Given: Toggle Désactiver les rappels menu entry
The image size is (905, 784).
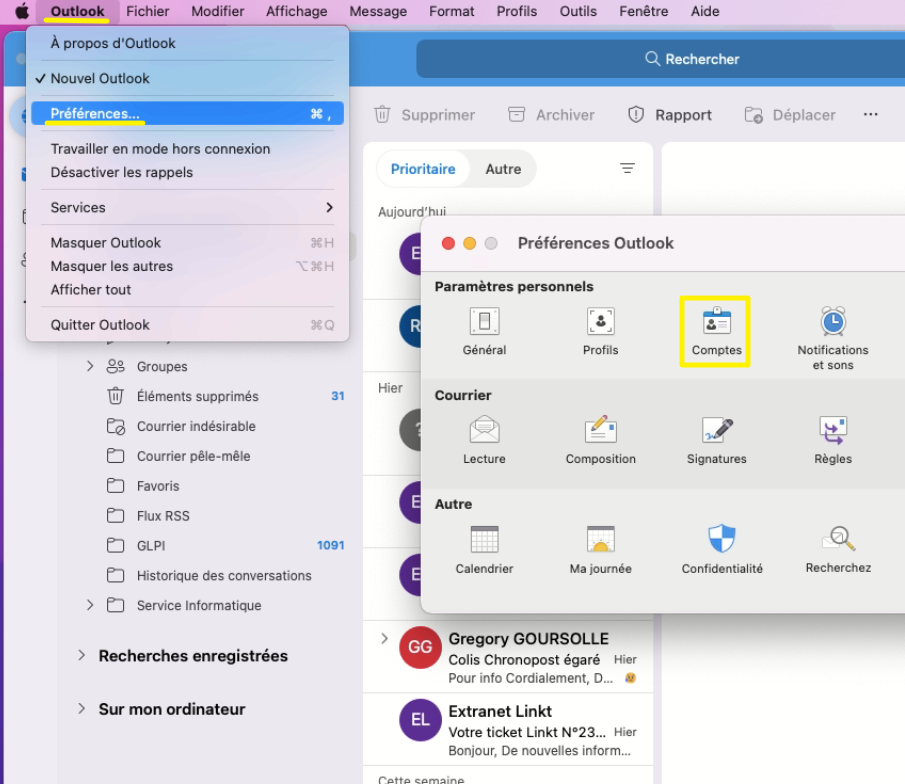Looking at the screenshot, I should point(187,172).
